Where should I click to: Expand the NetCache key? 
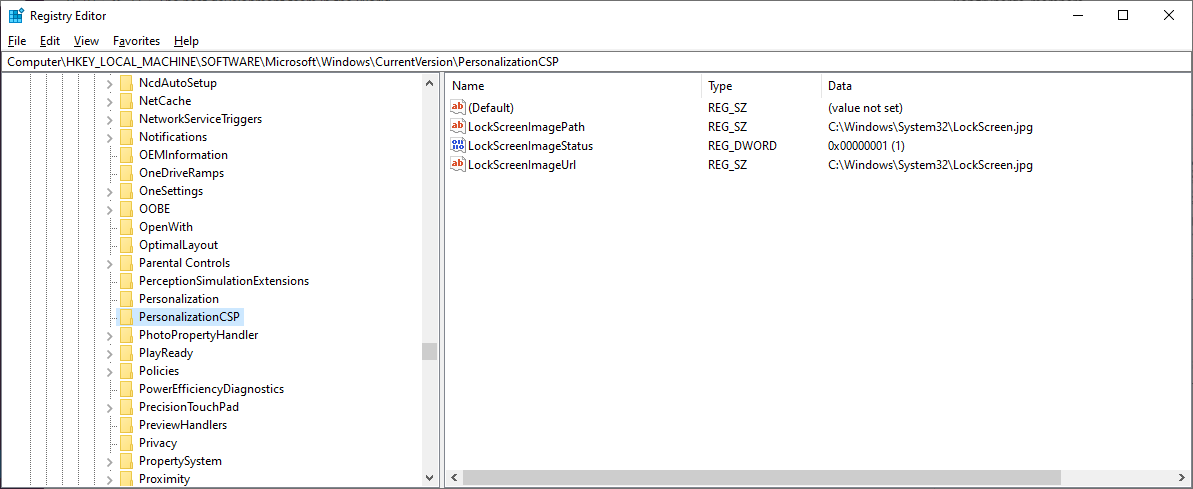110,101
